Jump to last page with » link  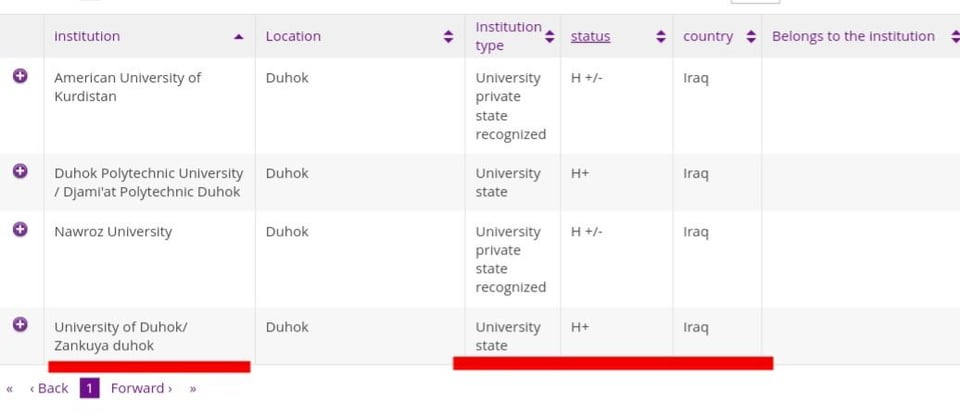(x=193, y=389)
